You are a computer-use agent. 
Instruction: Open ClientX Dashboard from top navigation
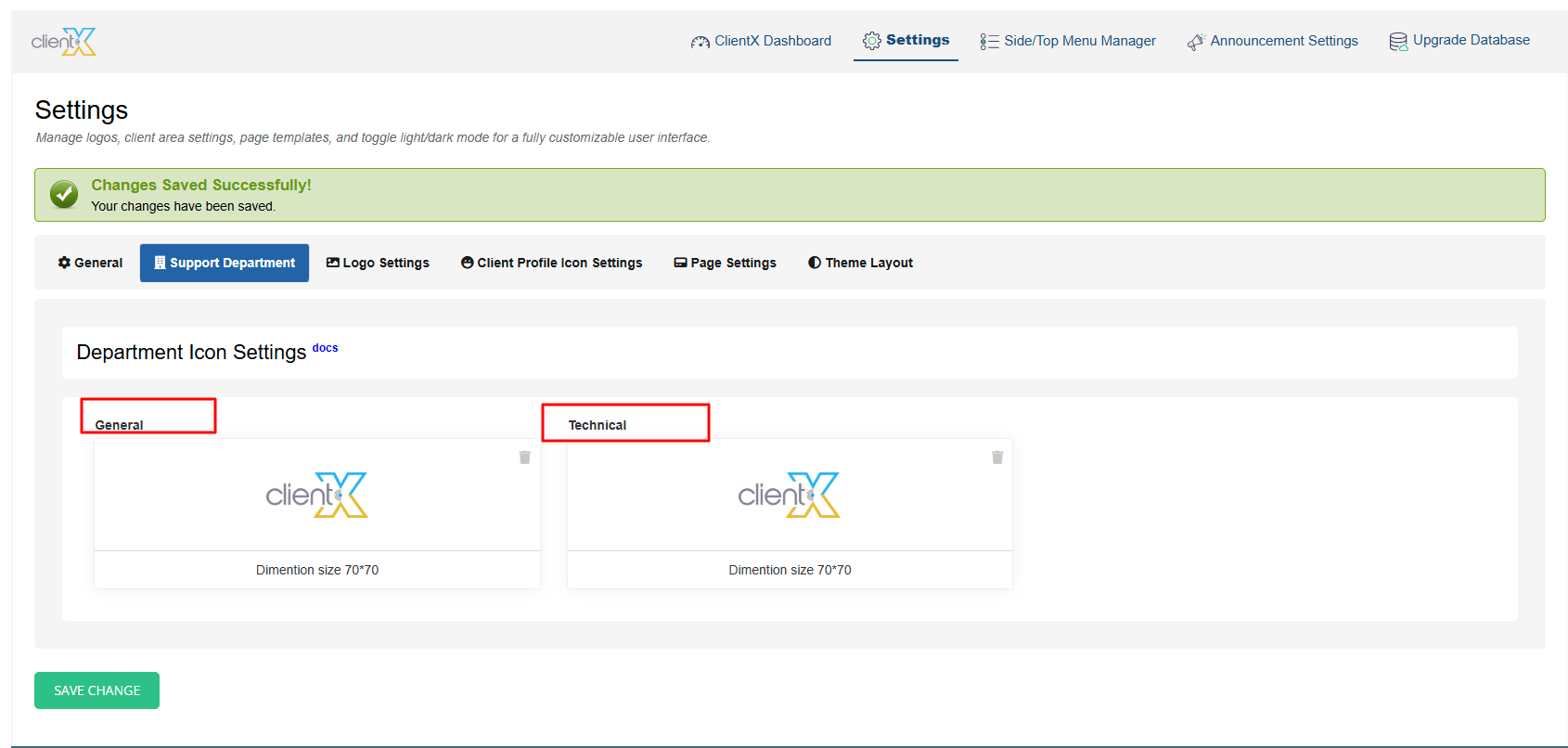[x=761, y=41]
